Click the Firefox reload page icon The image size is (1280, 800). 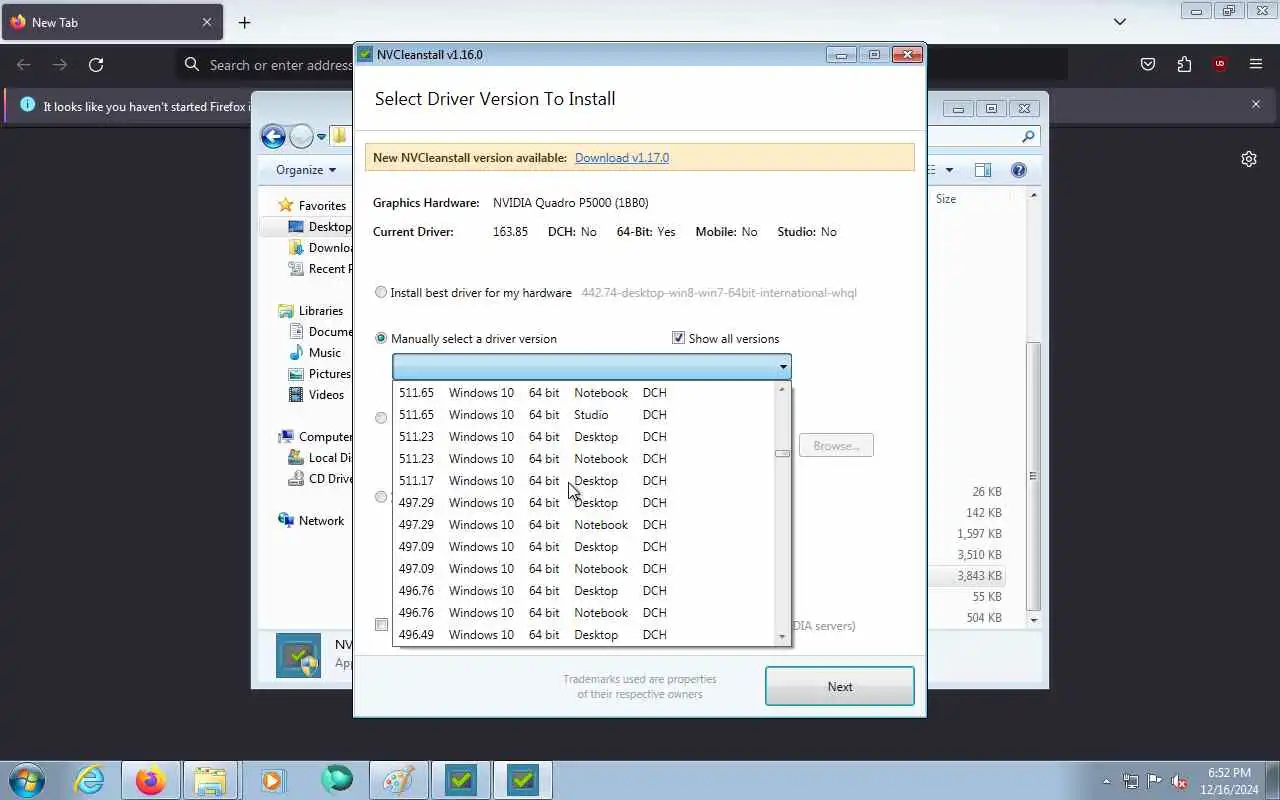pos(96,65)
